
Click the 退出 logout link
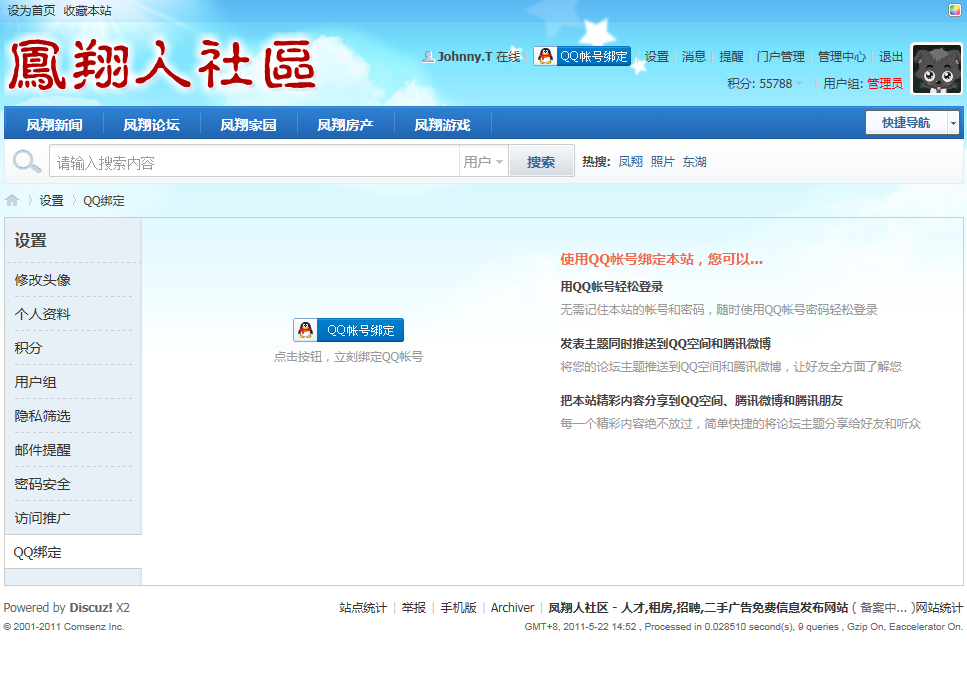(x=891, y=57)
